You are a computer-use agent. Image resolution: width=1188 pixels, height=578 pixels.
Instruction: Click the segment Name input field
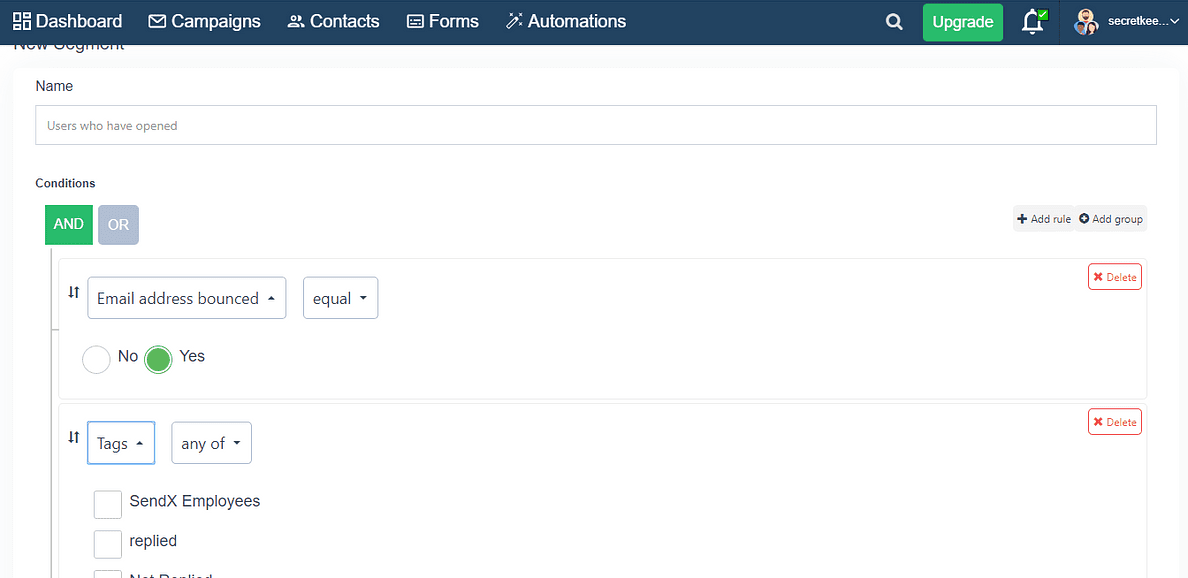(x=595, y=124)
